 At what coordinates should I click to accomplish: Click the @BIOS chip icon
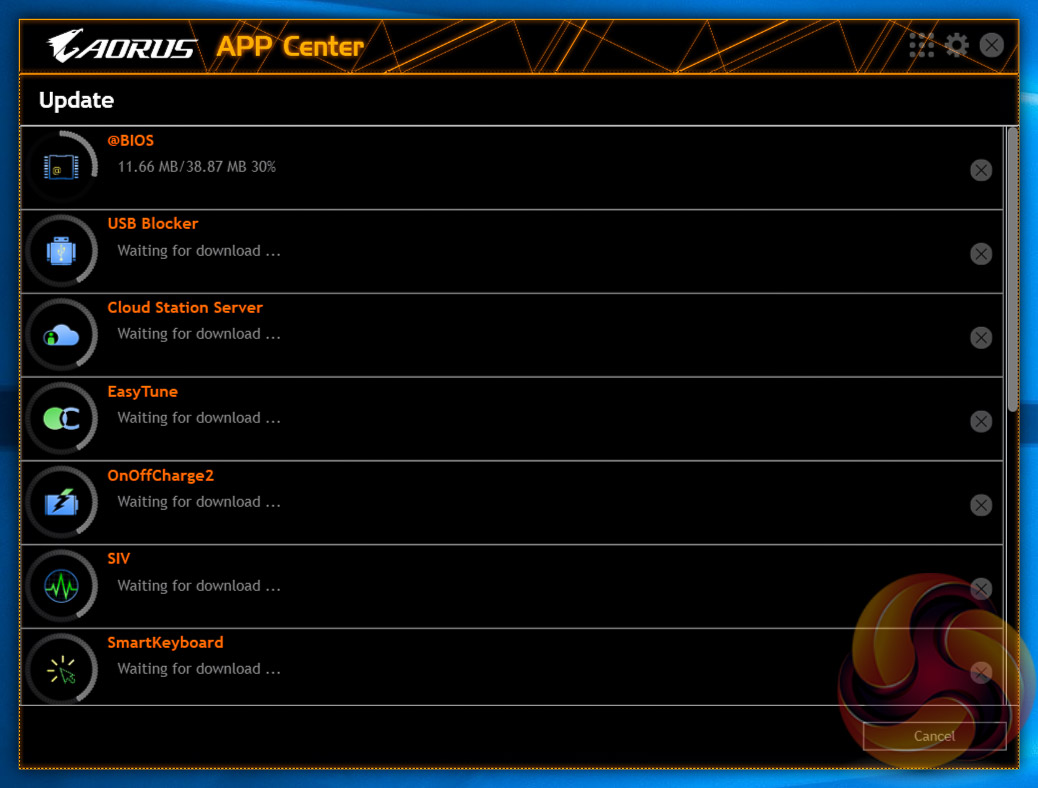tap(61, 167)
